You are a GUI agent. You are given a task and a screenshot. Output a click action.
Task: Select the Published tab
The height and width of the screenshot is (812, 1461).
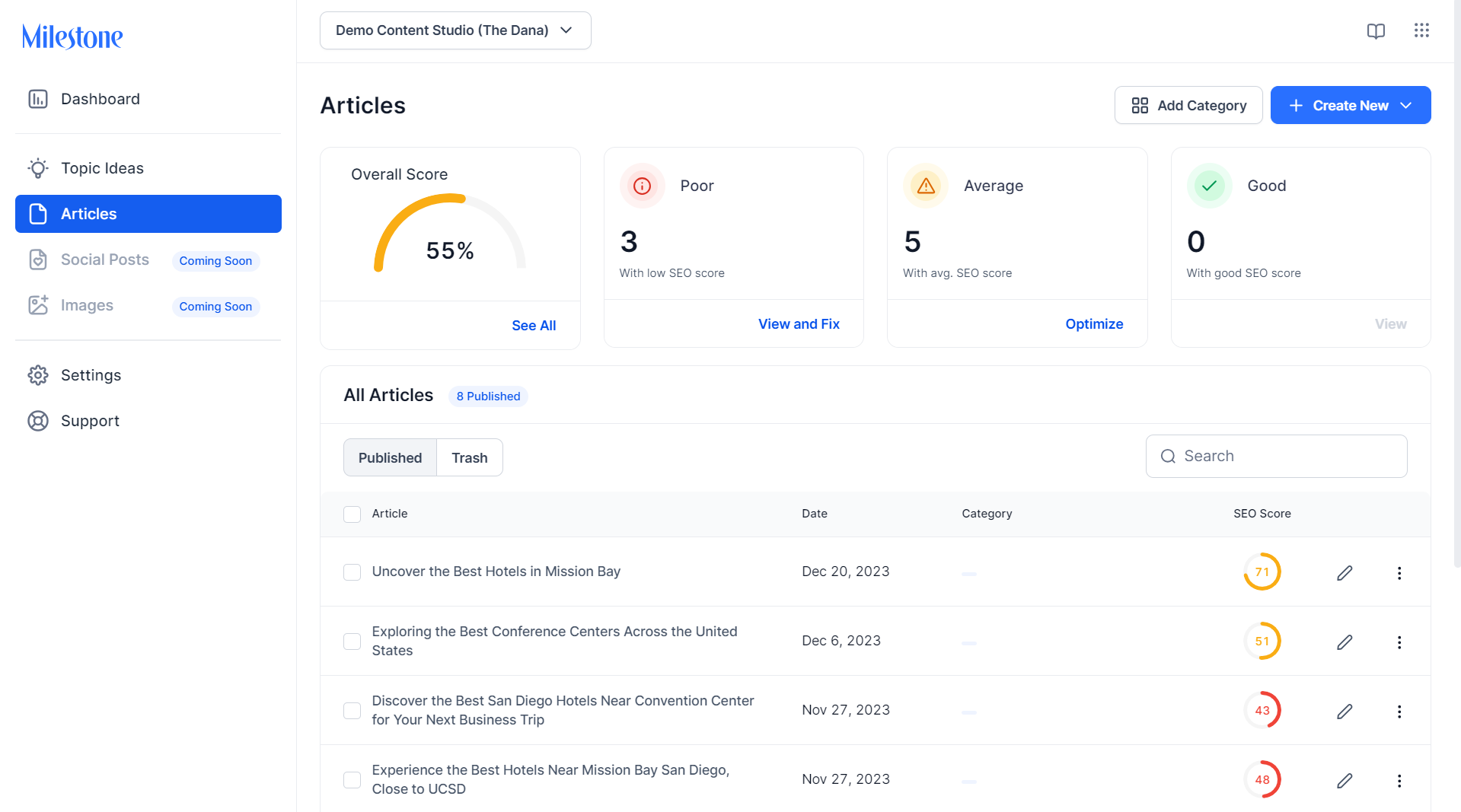390,457
